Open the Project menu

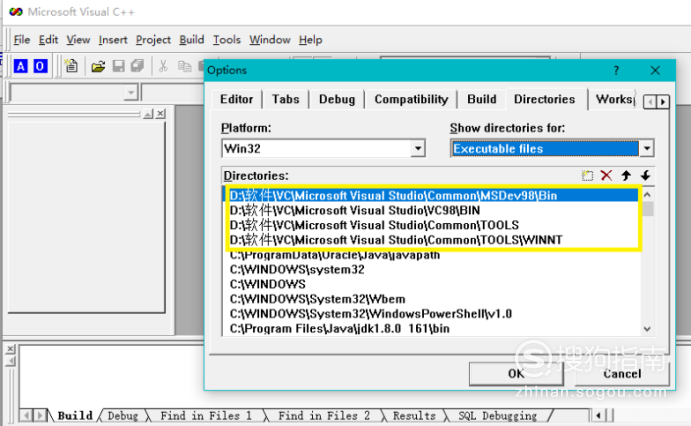point(153,40)
